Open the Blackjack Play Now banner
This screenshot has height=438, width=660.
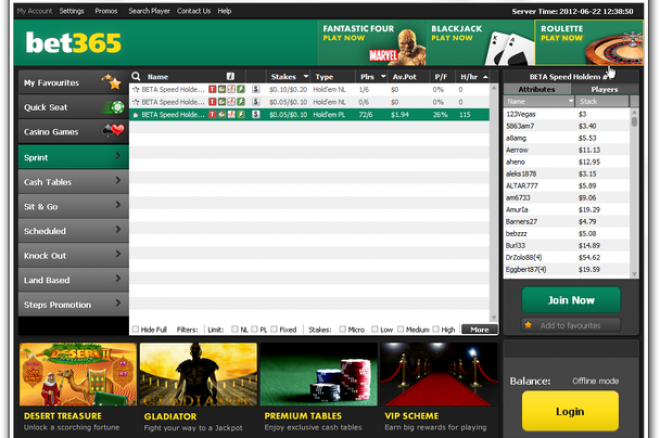coord(480,43)
